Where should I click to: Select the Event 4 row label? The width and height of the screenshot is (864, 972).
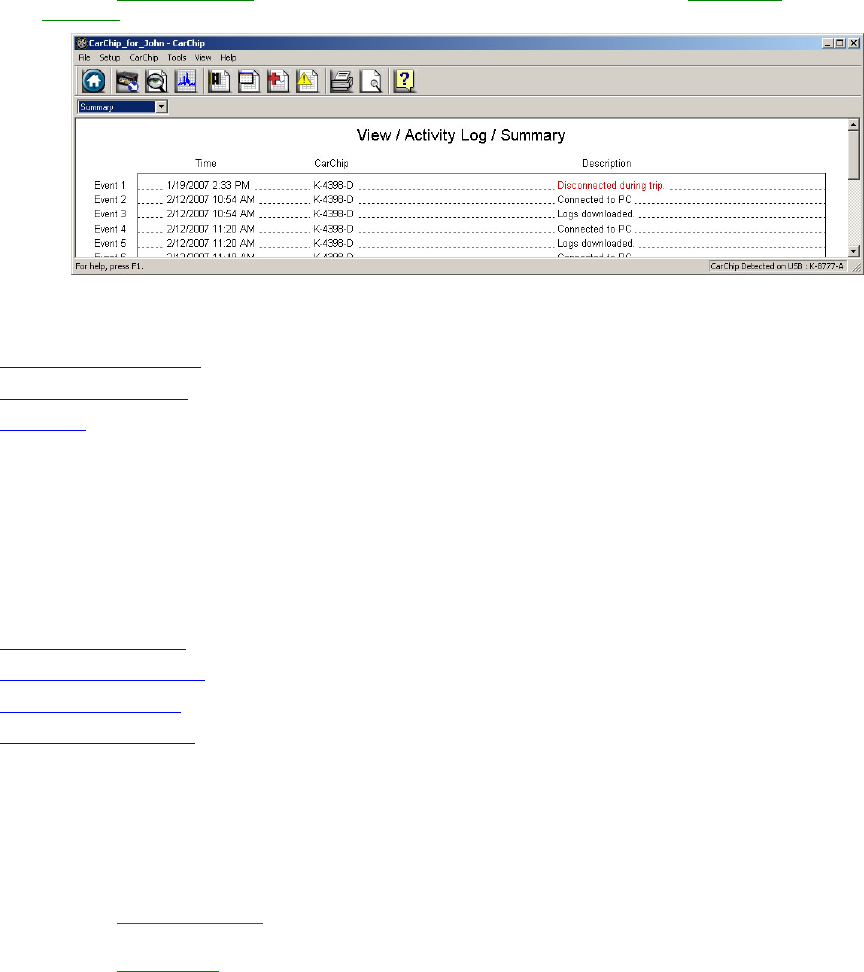click(x=110, y=229)
